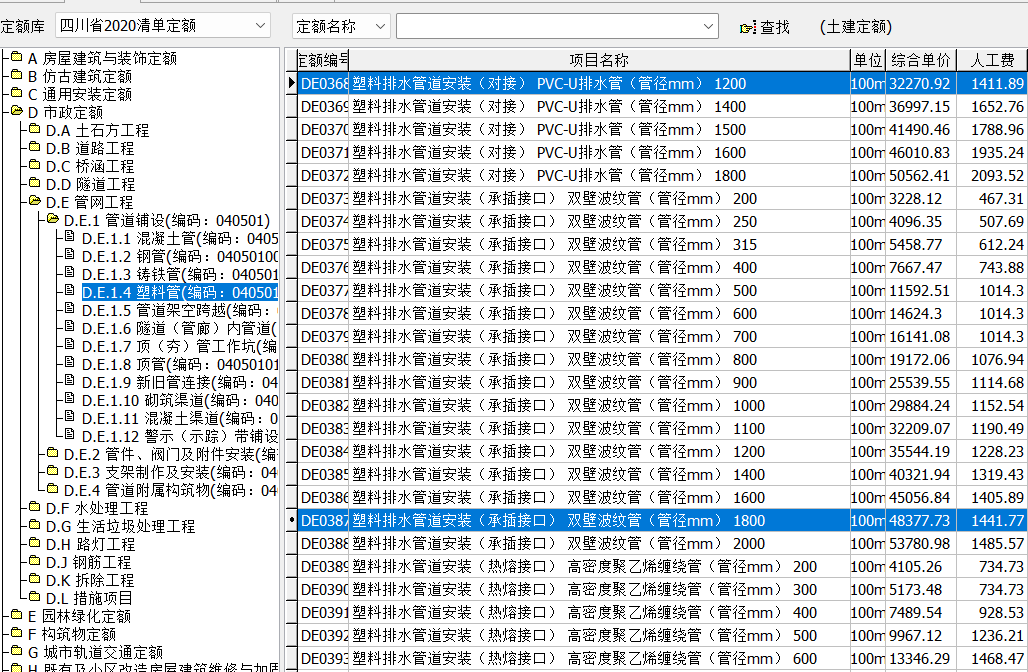Select row DE0384 双壁波纹管 1200
Image resolution: width=1028 pixels, height=672 pixels.
662,452
